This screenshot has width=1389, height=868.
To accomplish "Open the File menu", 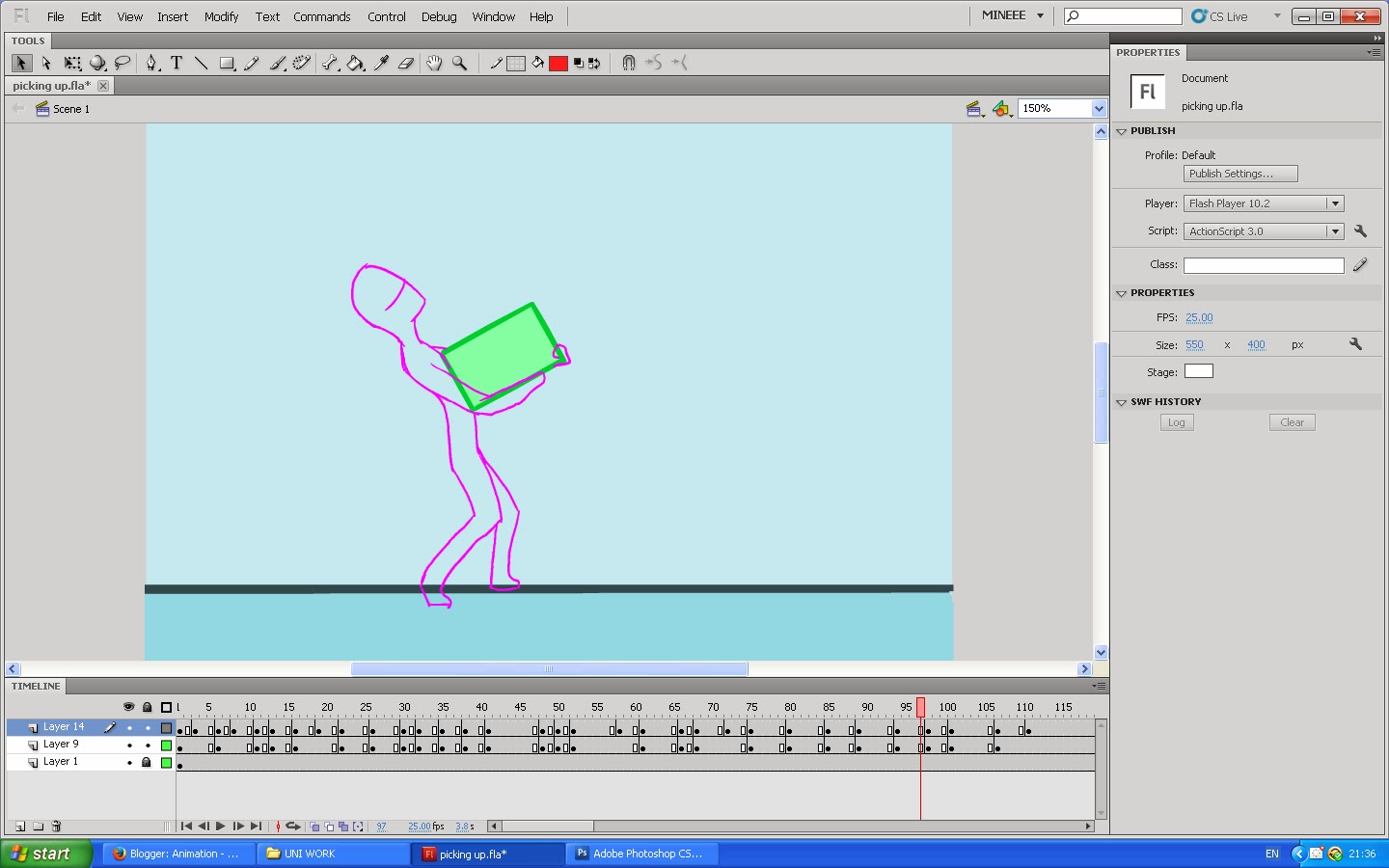I will click(x=56, y=16).
